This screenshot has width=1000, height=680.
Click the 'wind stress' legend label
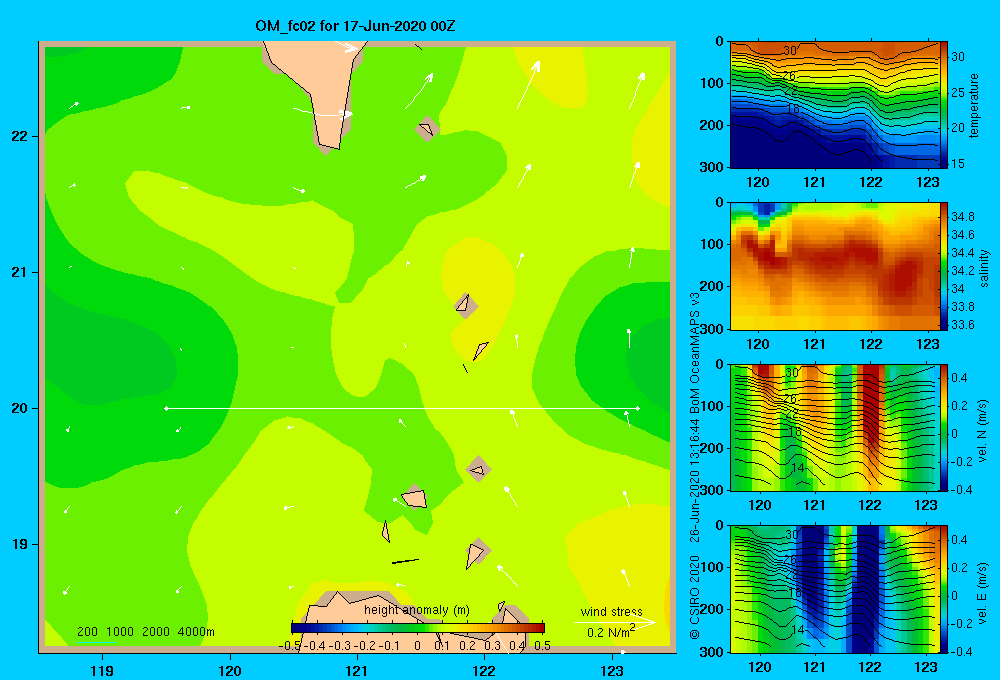point(612,612)
